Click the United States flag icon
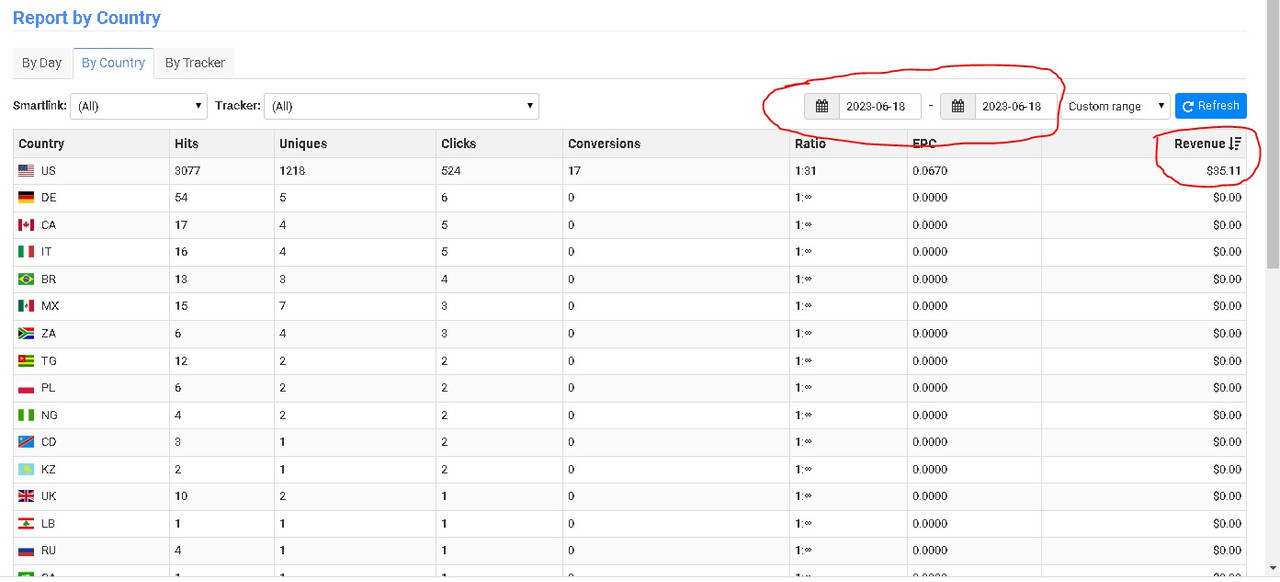This screenshot has height=582, width=1280. (26, 171)
